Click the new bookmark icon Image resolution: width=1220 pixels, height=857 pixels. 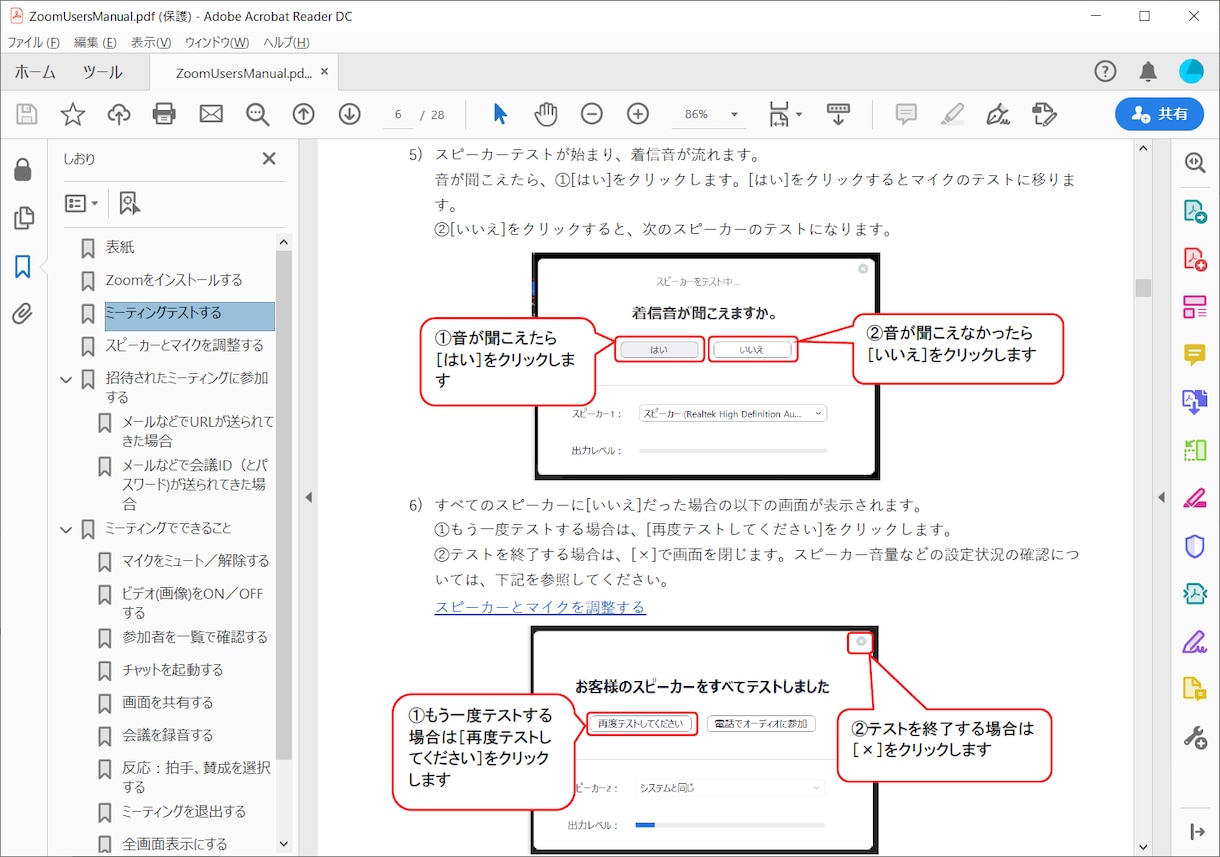click(129, 203)
